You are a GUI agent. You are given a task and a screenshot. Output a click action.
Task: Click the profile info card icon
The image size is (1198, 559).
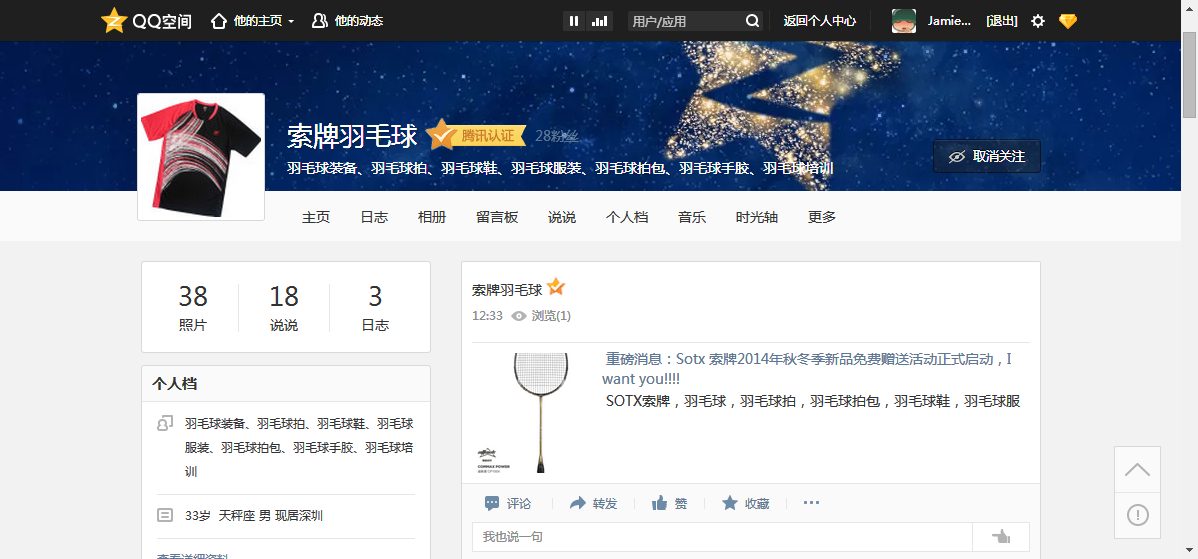point(165,515)
